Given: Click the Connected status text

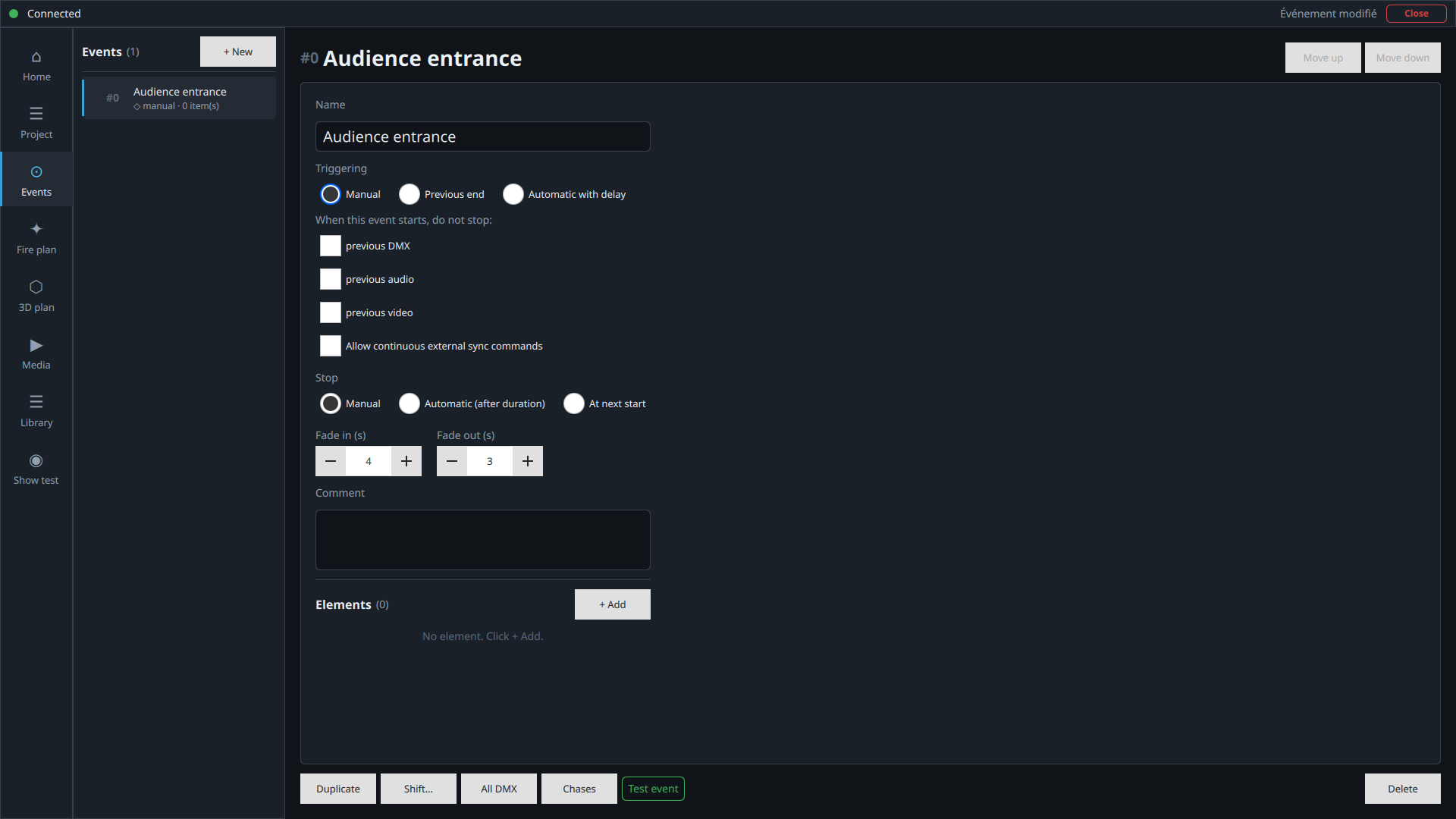Looking at the screenshot, I should point(54,14).
